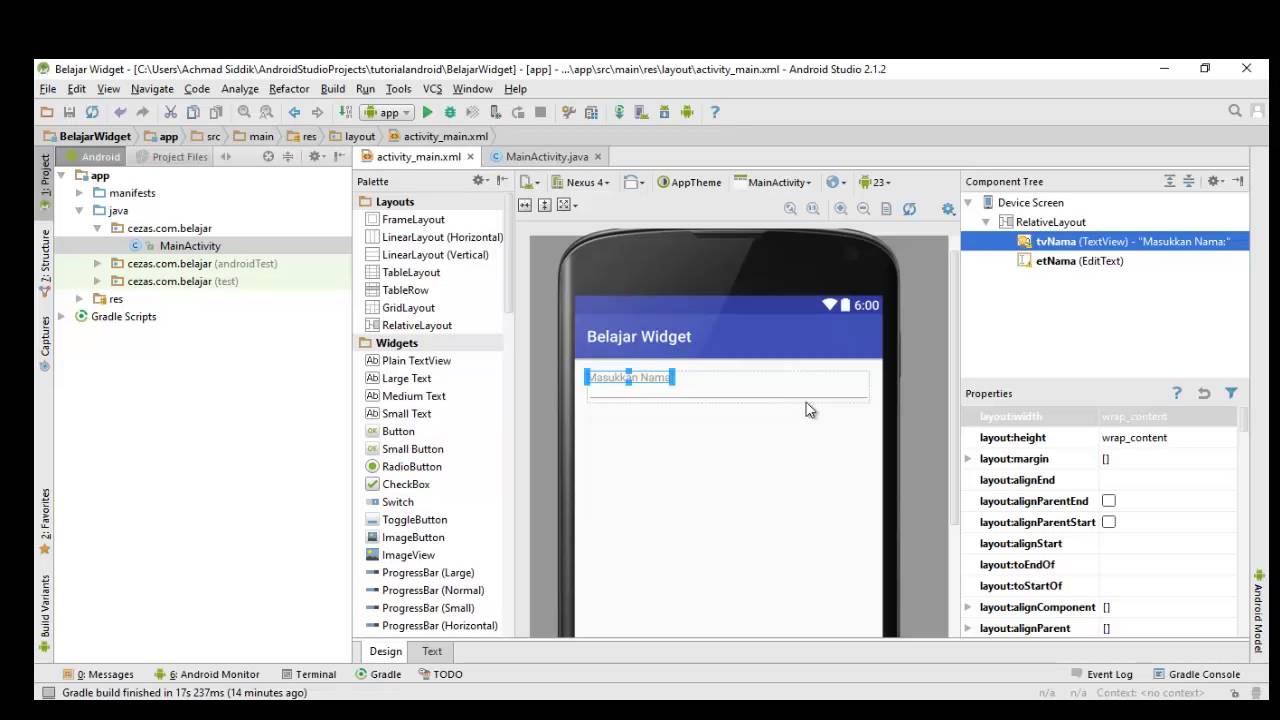Image resolution: width=1280 pixels, height=720 pixels.
Task: Switch to MainActivity.java tab
Action: pos(547,157)
